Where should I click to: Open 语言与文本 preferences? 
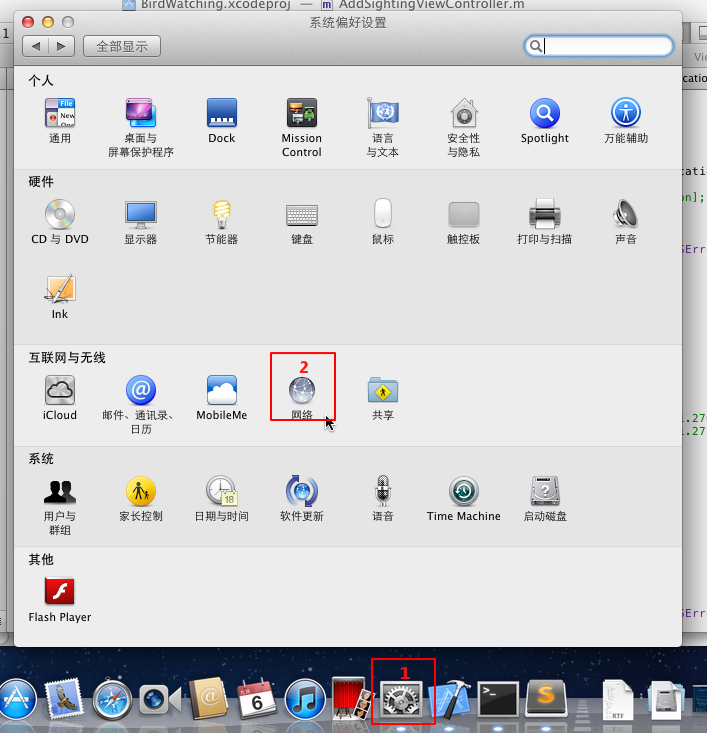[382, 128]
